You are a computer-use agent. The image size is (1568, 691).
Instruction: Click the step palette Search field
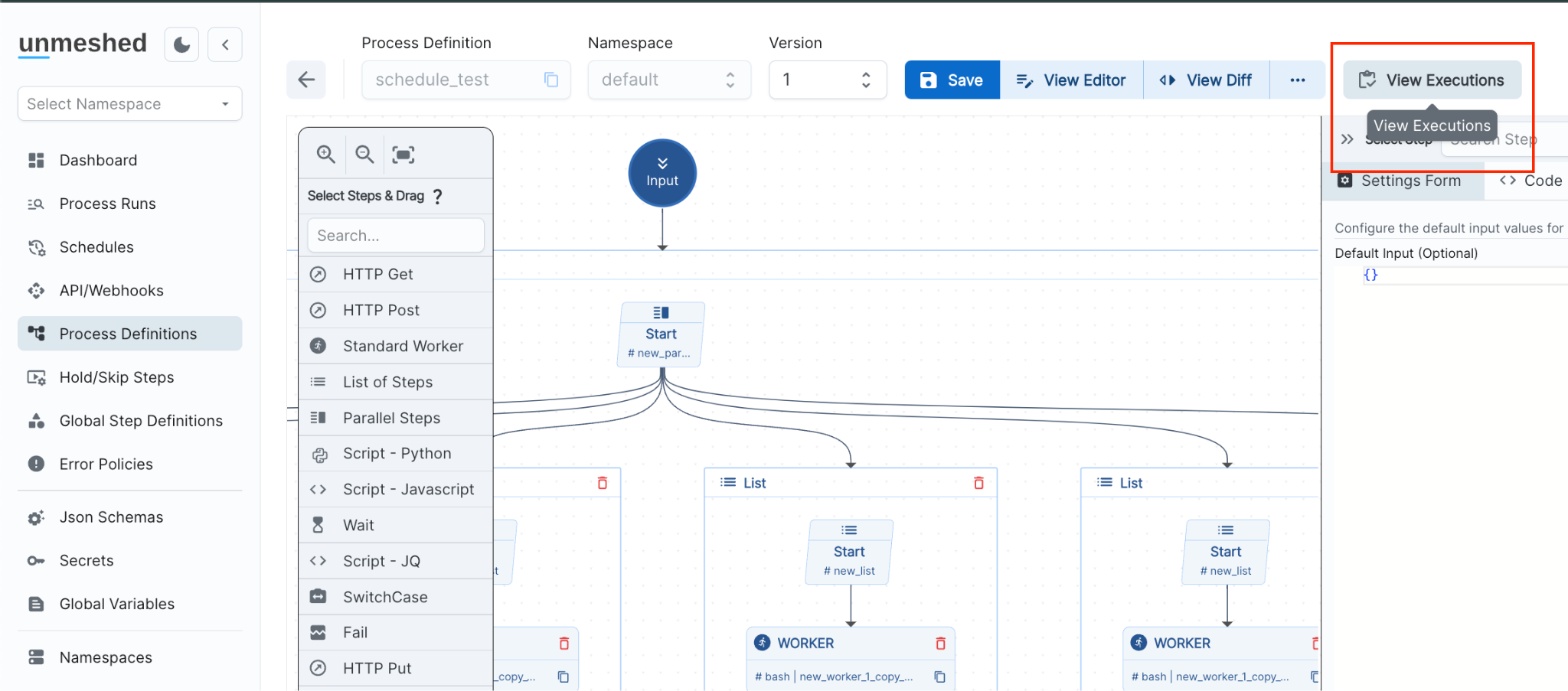[395, 235]
